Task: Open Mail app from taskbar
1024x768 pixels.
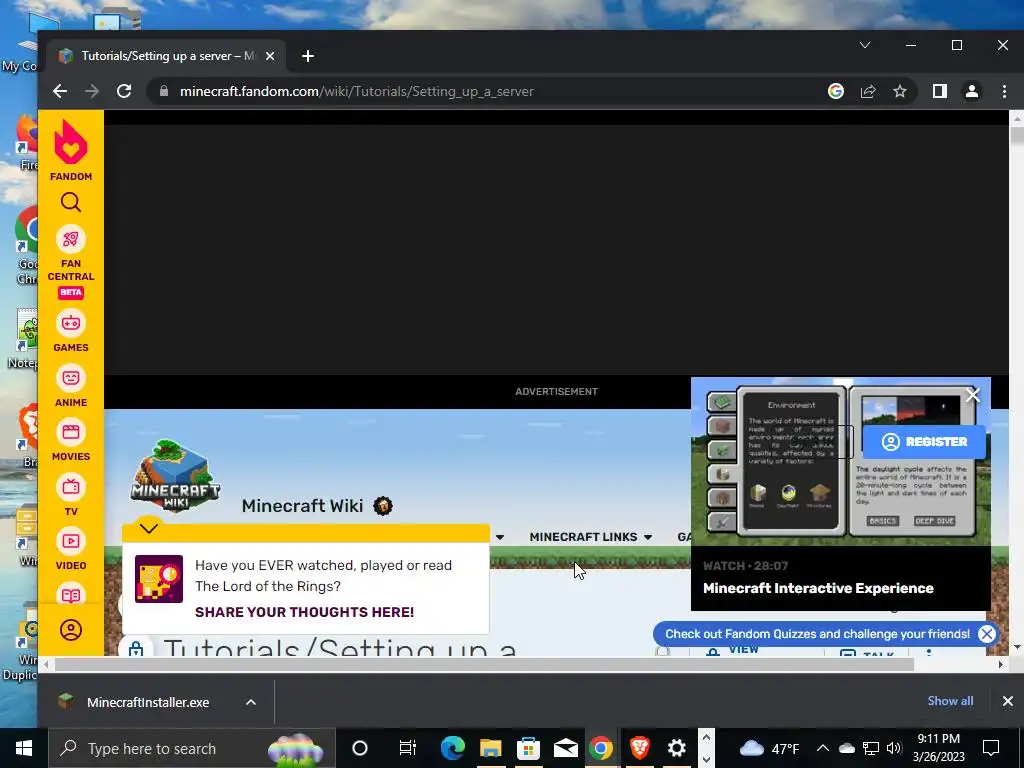Action: (565, 748)
